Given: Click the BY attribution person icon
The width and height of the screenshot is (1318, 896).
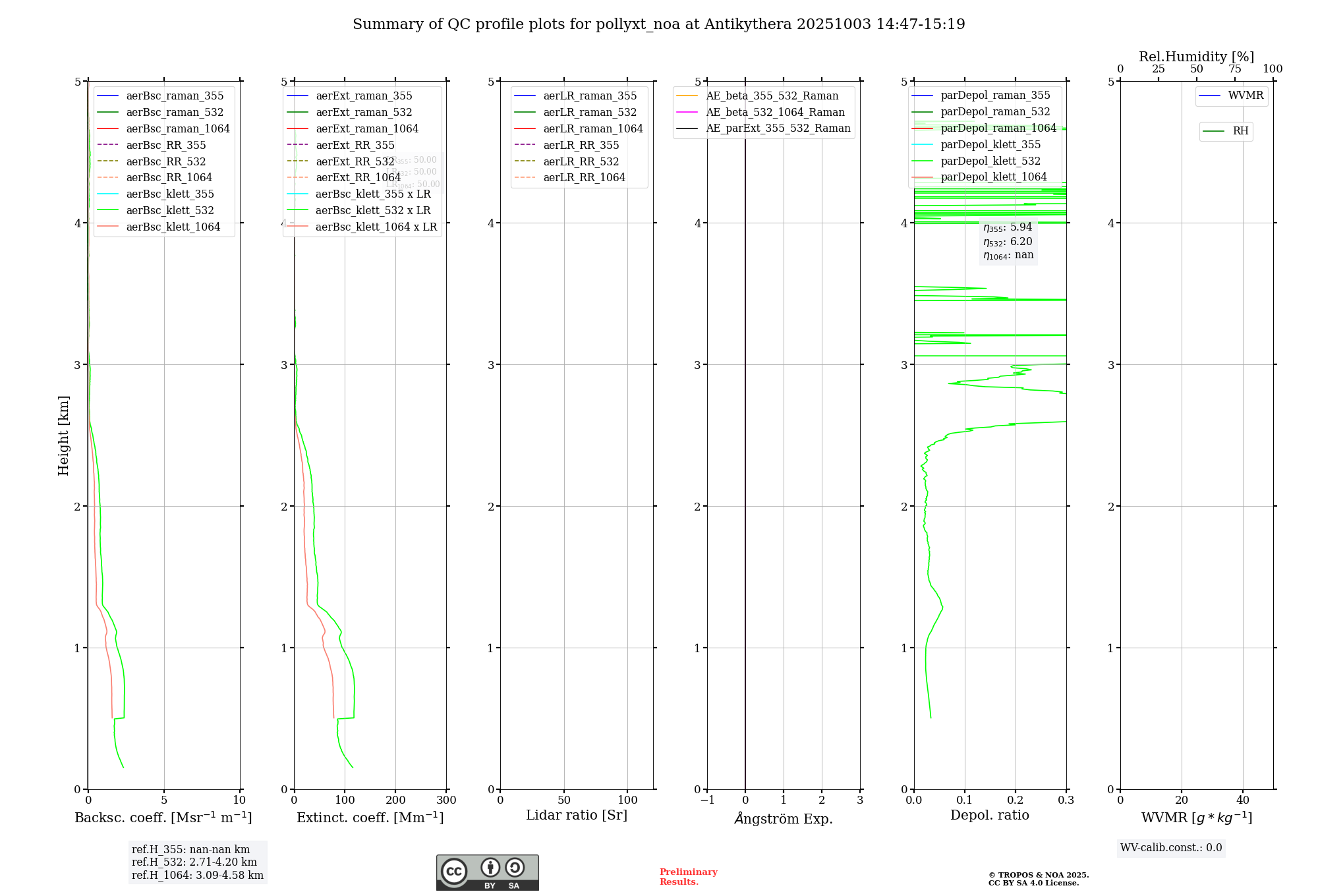Looking at the screenshot, I should click(x=490, y=868).
